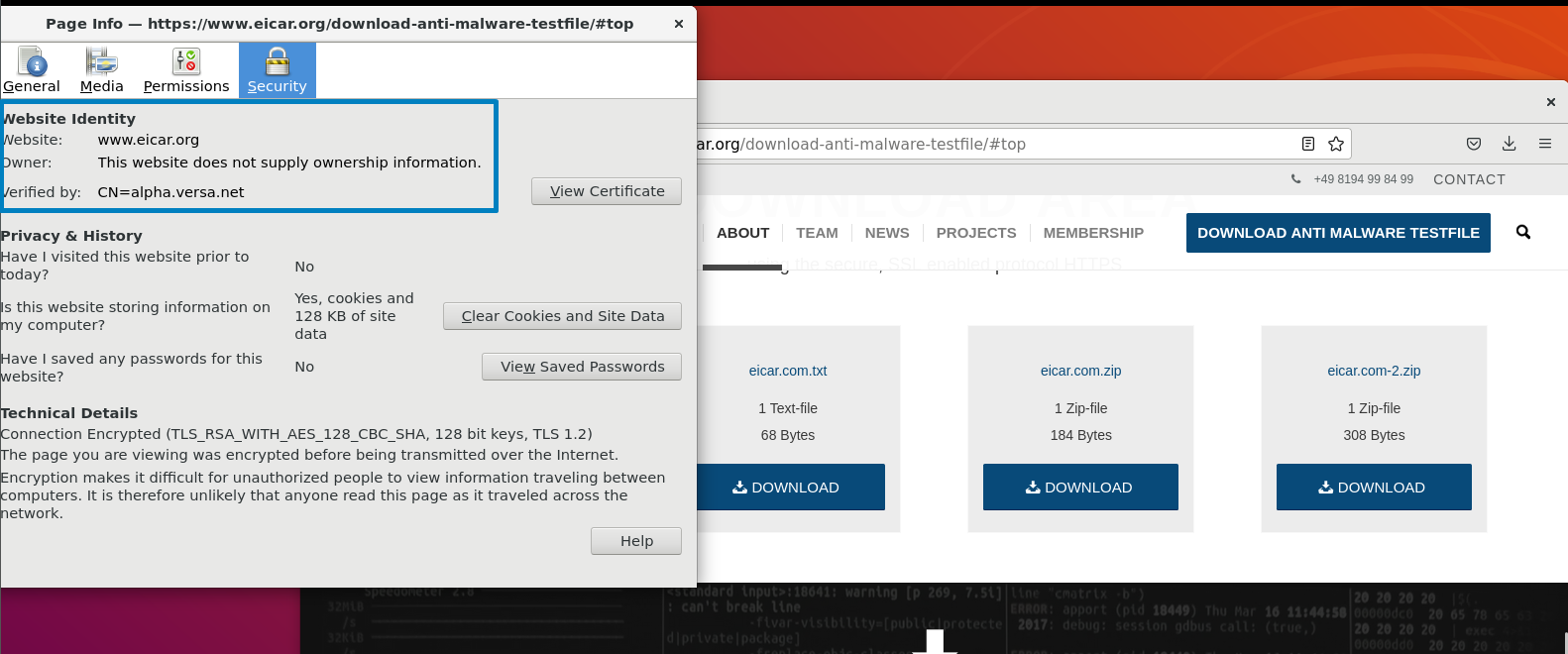Toggle reader view icon in address bar
This screenshot has height=654, width=1568.
pos(1308,144)
